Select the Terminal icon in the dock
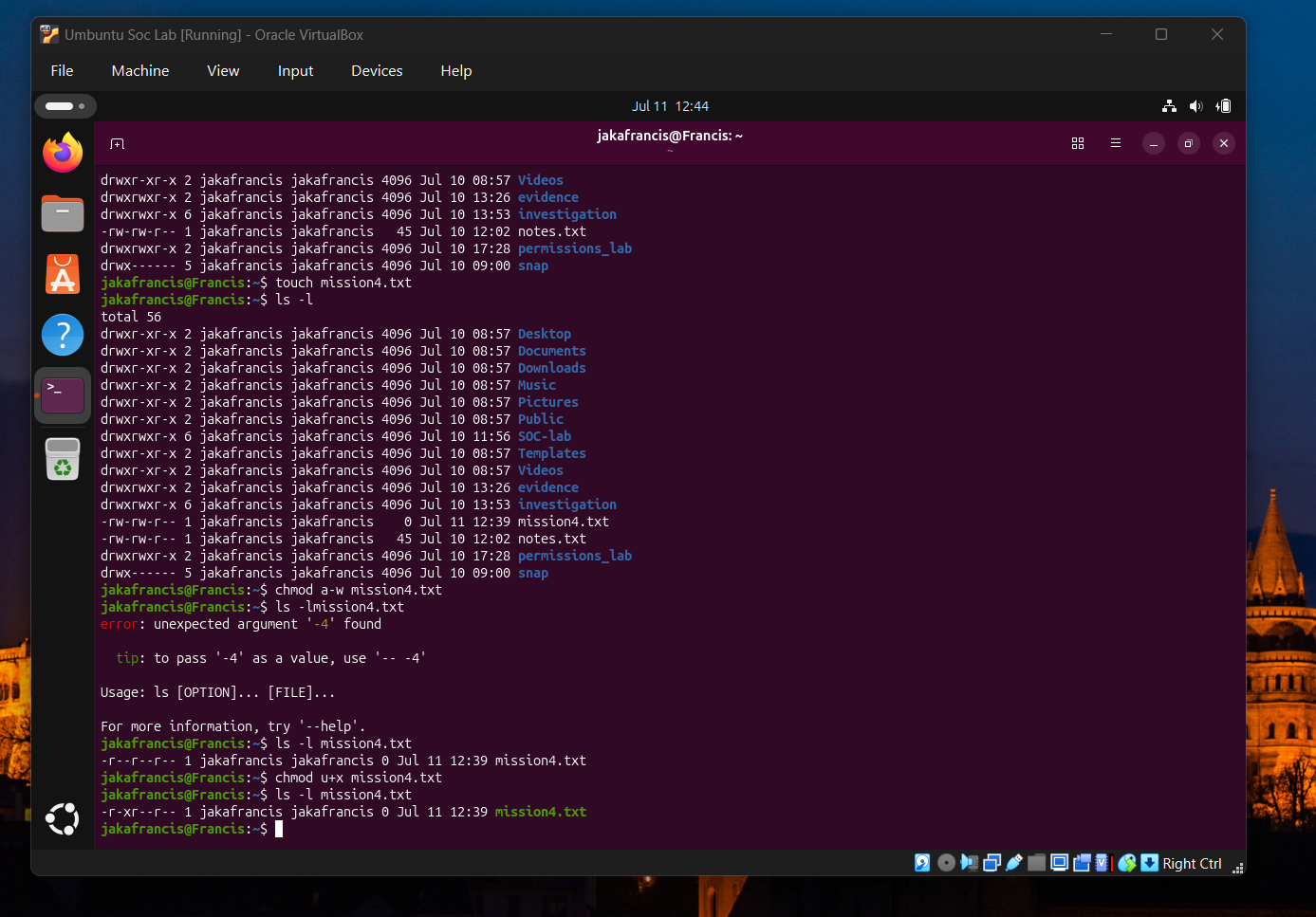This screenshot has width=1316, height=917. click(x=63, y=395)
